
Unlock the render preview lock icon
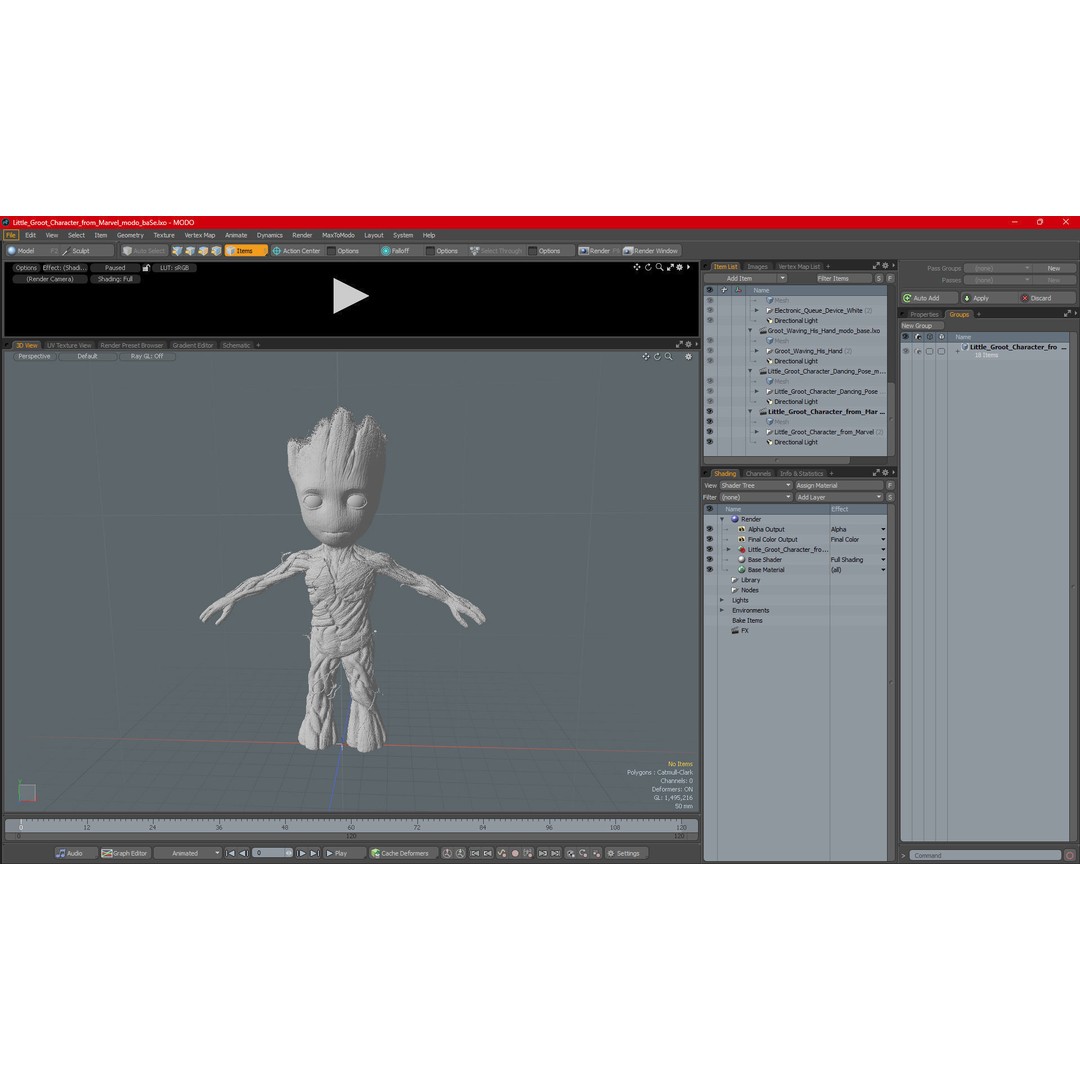pyautogui.click(x=146, y=268)
